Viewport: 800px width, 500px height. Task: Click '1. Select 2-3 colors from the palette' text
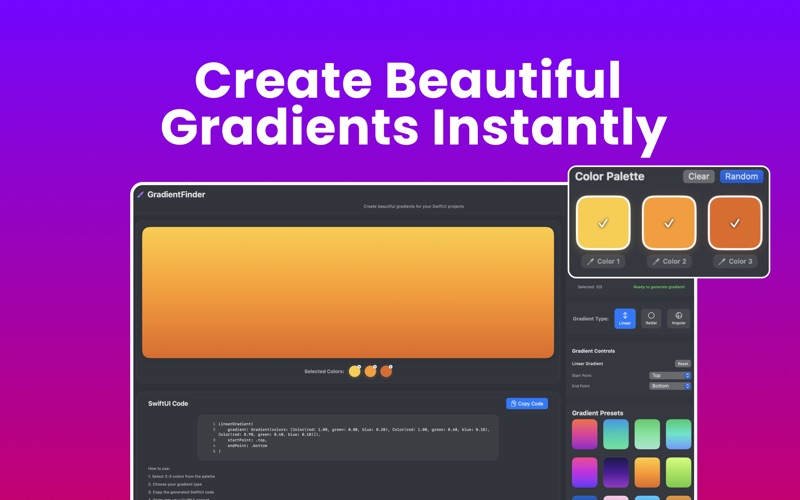(x=182, y=477)
